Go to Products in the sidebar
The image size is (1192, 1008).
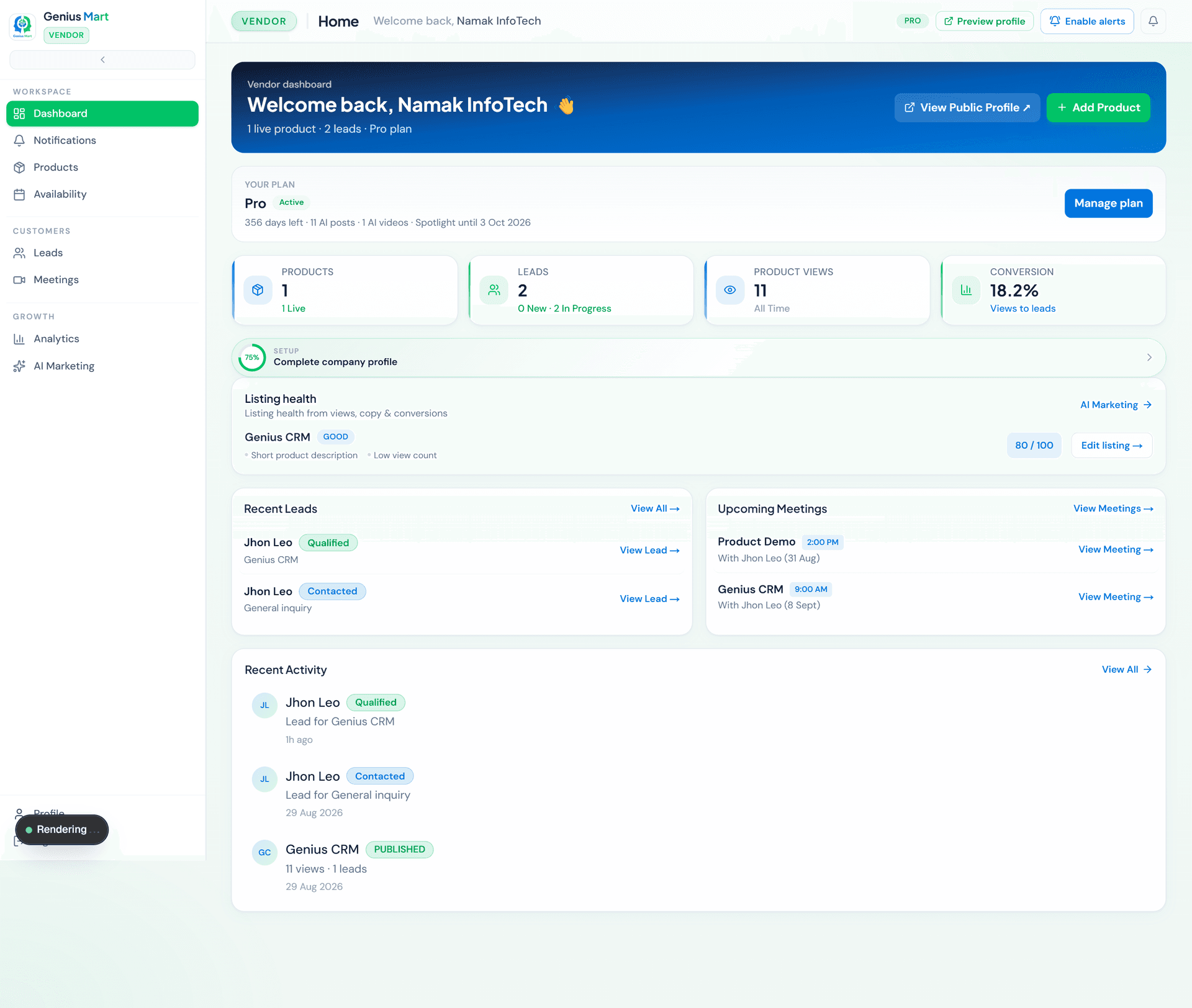(x=102, y=168)
